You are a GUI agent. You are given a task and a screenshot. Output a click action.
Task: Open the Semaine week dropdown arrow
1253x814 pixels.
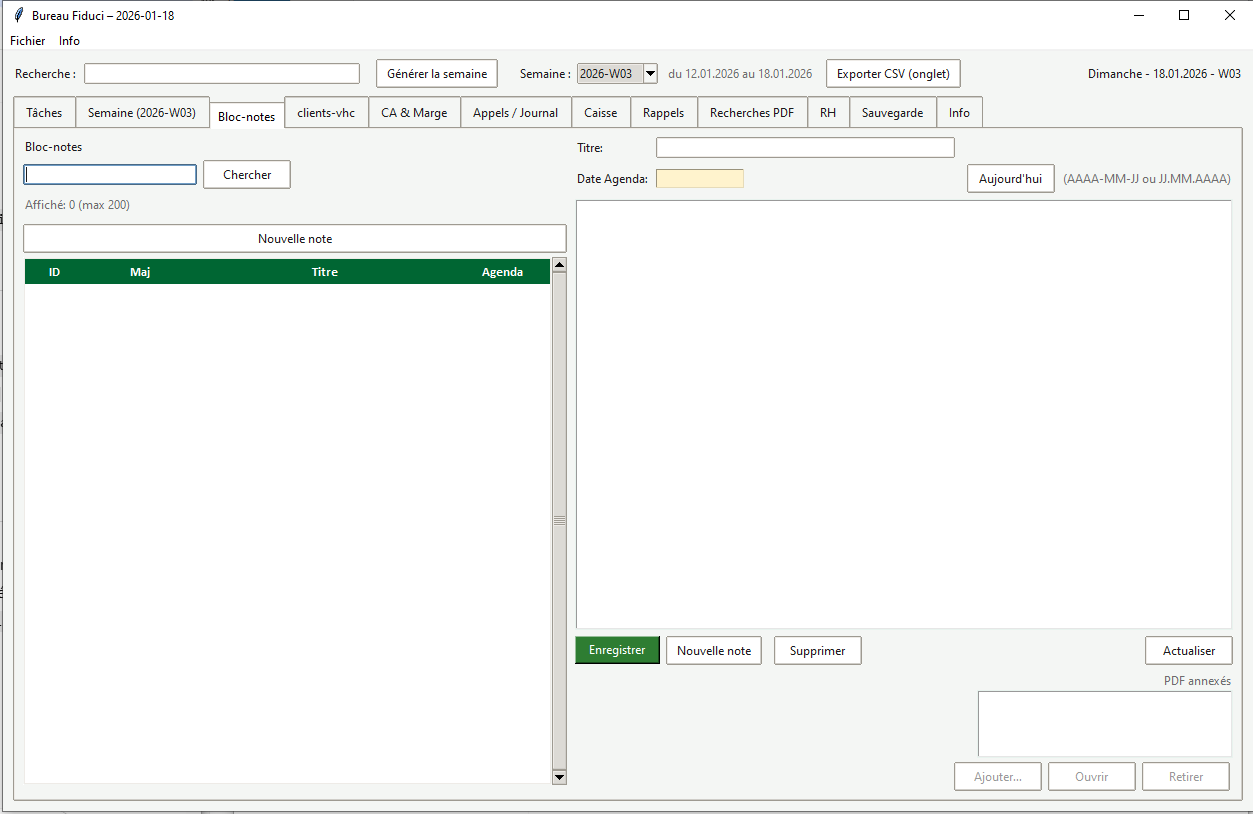click(x=650, y=73)
